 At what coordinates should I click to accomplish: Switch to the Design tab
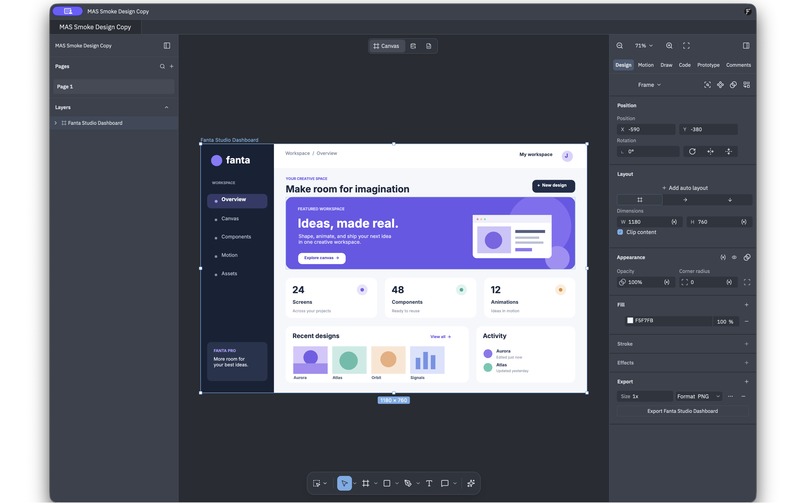click(623, 65)
